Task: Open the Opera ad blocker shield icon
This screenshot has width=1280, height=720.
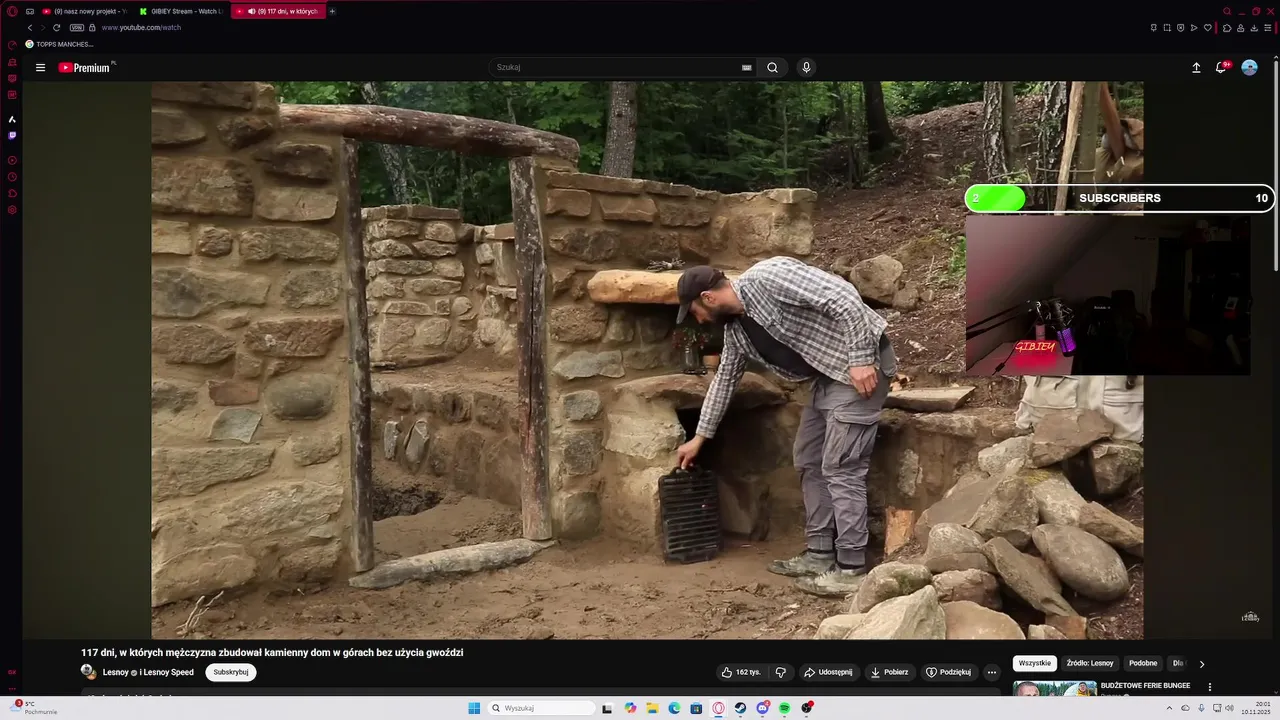Action: (1180, 27)
